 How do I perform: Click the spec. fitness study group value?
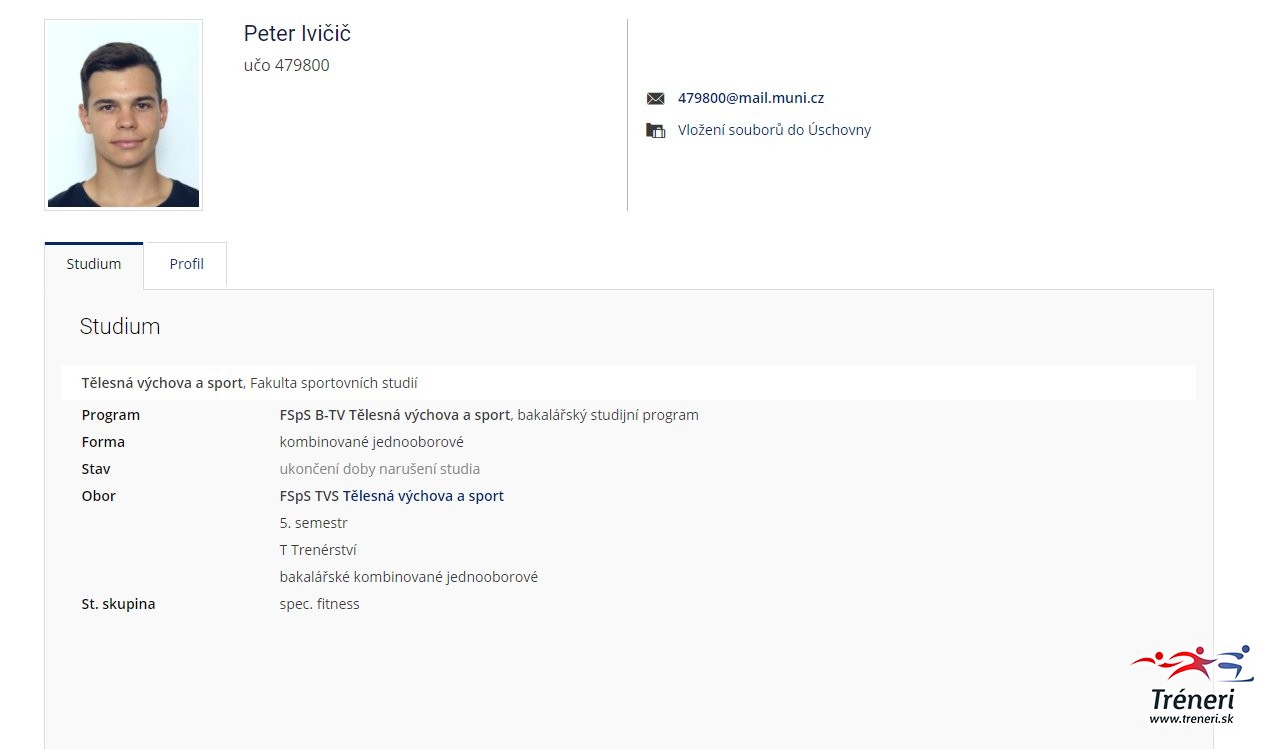319,604
